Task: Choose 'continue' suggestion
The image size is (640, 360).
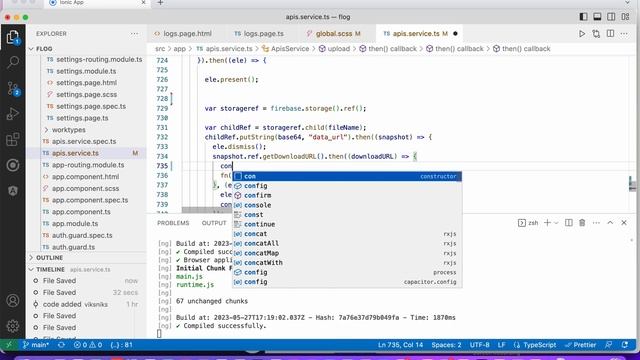Action: pyautogui.click(x=347, y=224)
